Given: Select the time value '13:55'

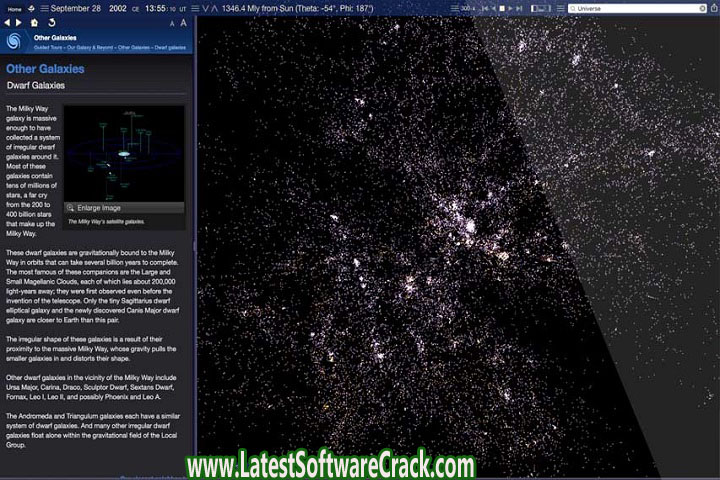Looking at the screenshot, I should coord(155,9).
